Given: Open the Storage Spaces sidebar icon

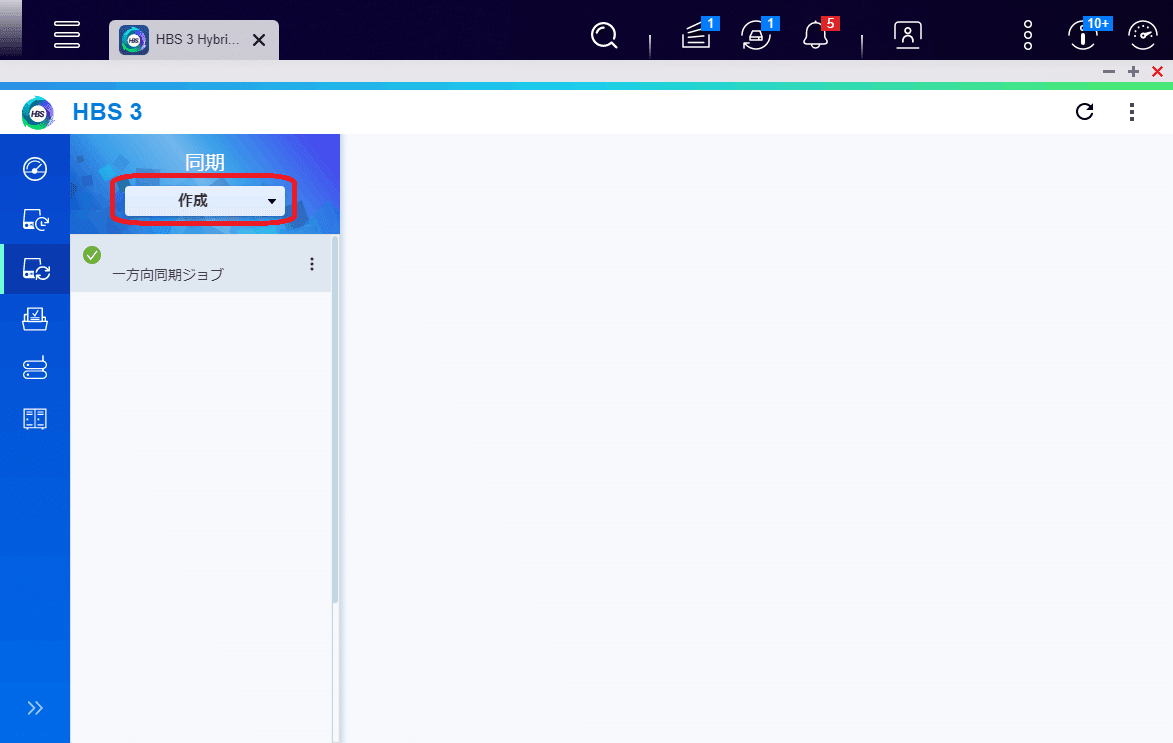Looking at the screenshot, I should [34, 368].
